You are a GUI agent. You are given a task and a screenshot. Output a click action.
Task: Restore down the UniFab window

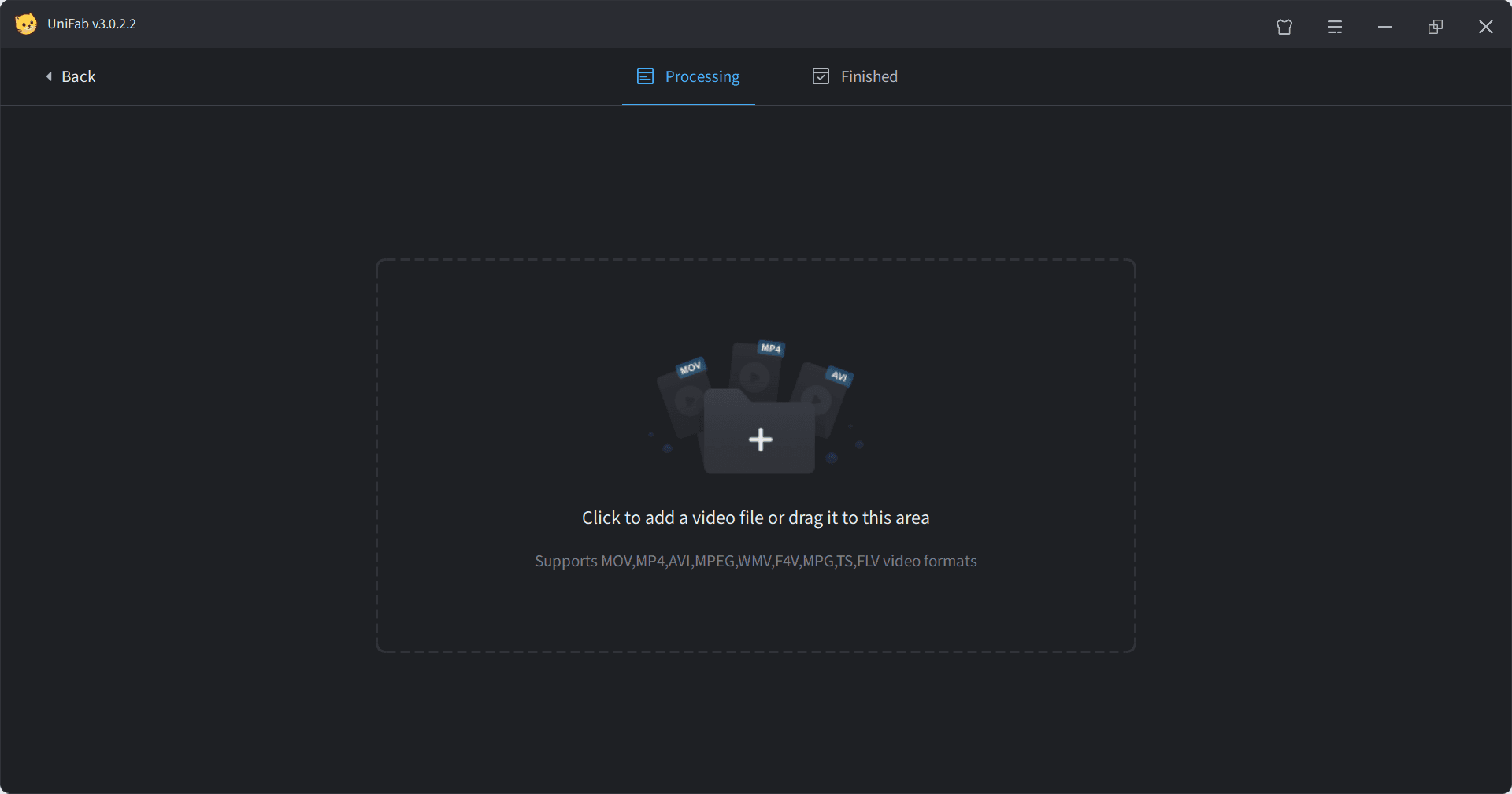point(1436,27)
